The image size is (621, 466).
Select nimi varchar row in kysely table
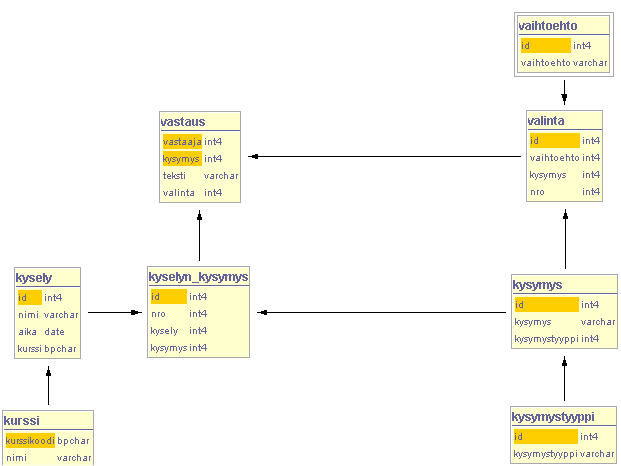click(48, 315)
